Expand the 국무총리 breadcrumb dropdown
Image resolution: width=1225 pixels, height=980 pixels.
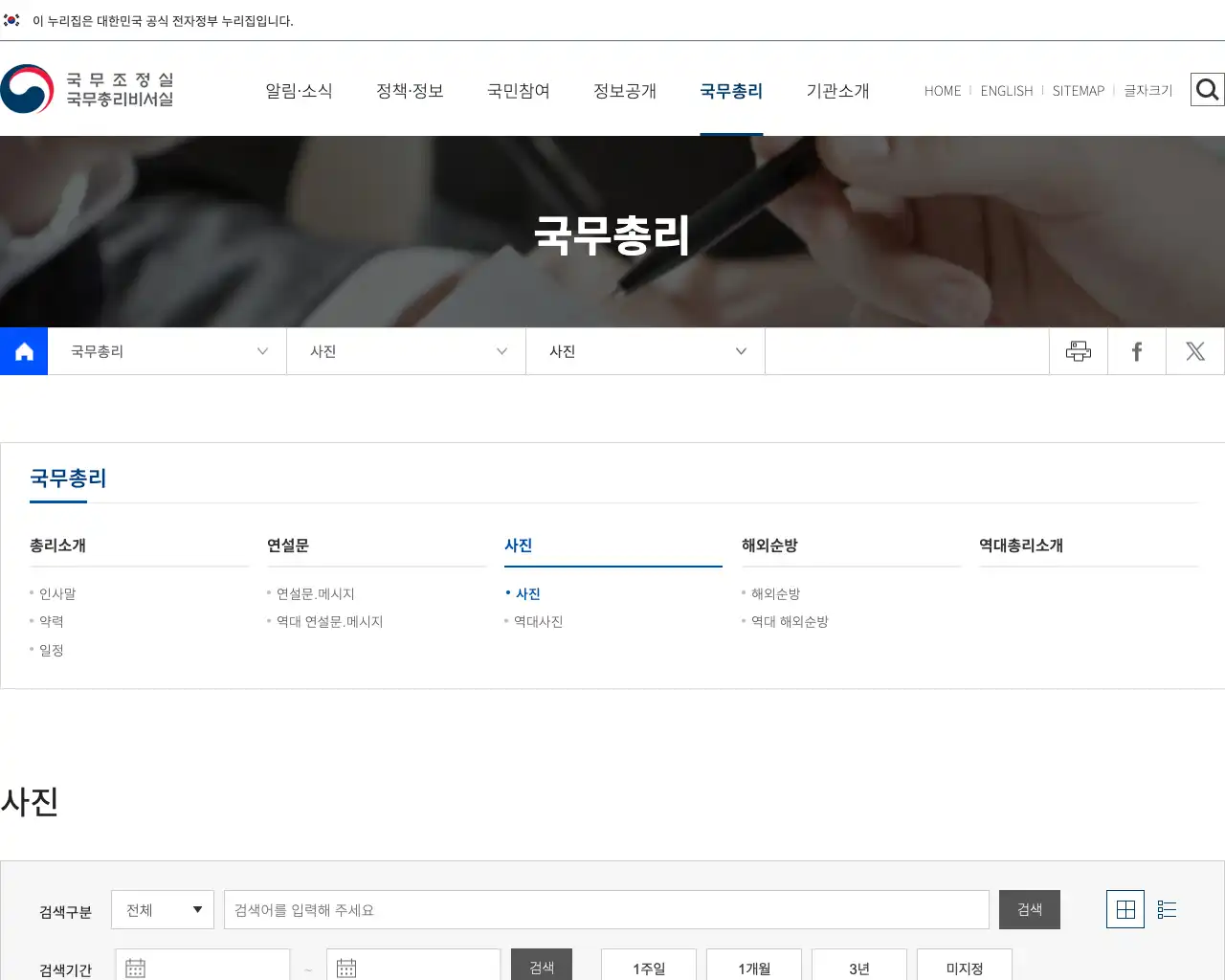pos(167,351)
